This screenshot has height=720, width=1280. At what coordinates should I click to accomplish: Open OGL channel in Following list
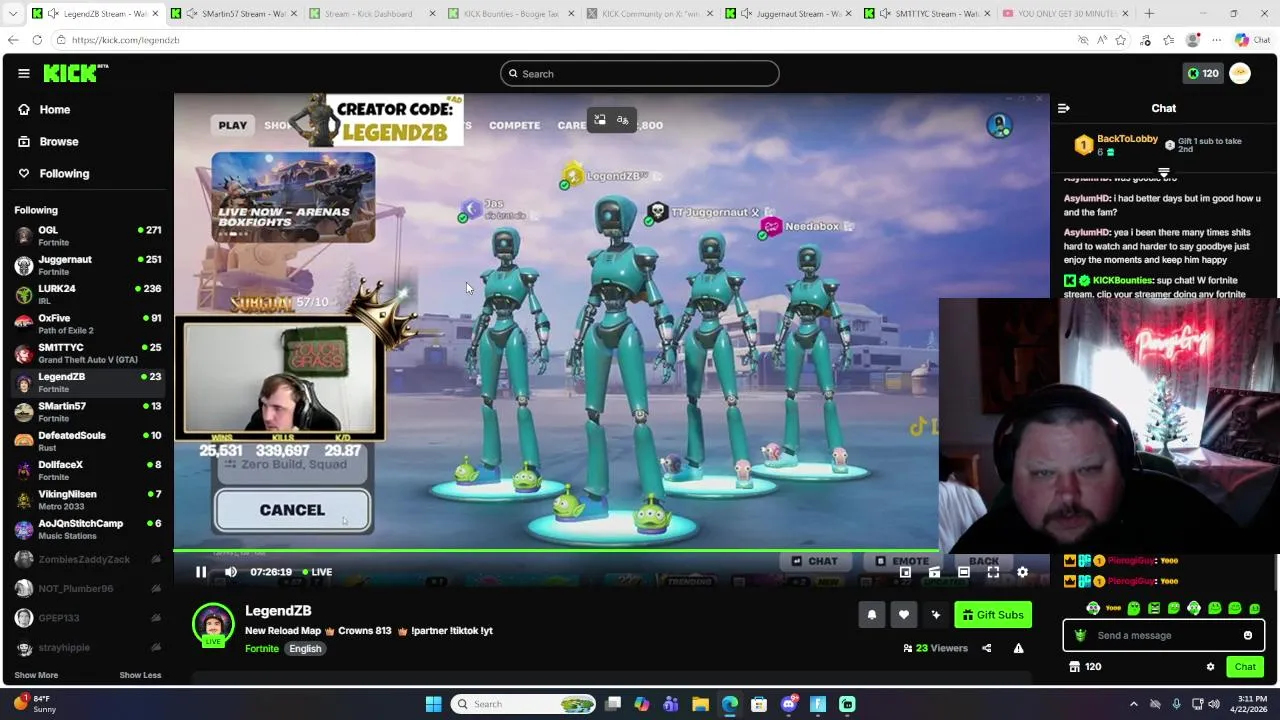click(87, 236)
